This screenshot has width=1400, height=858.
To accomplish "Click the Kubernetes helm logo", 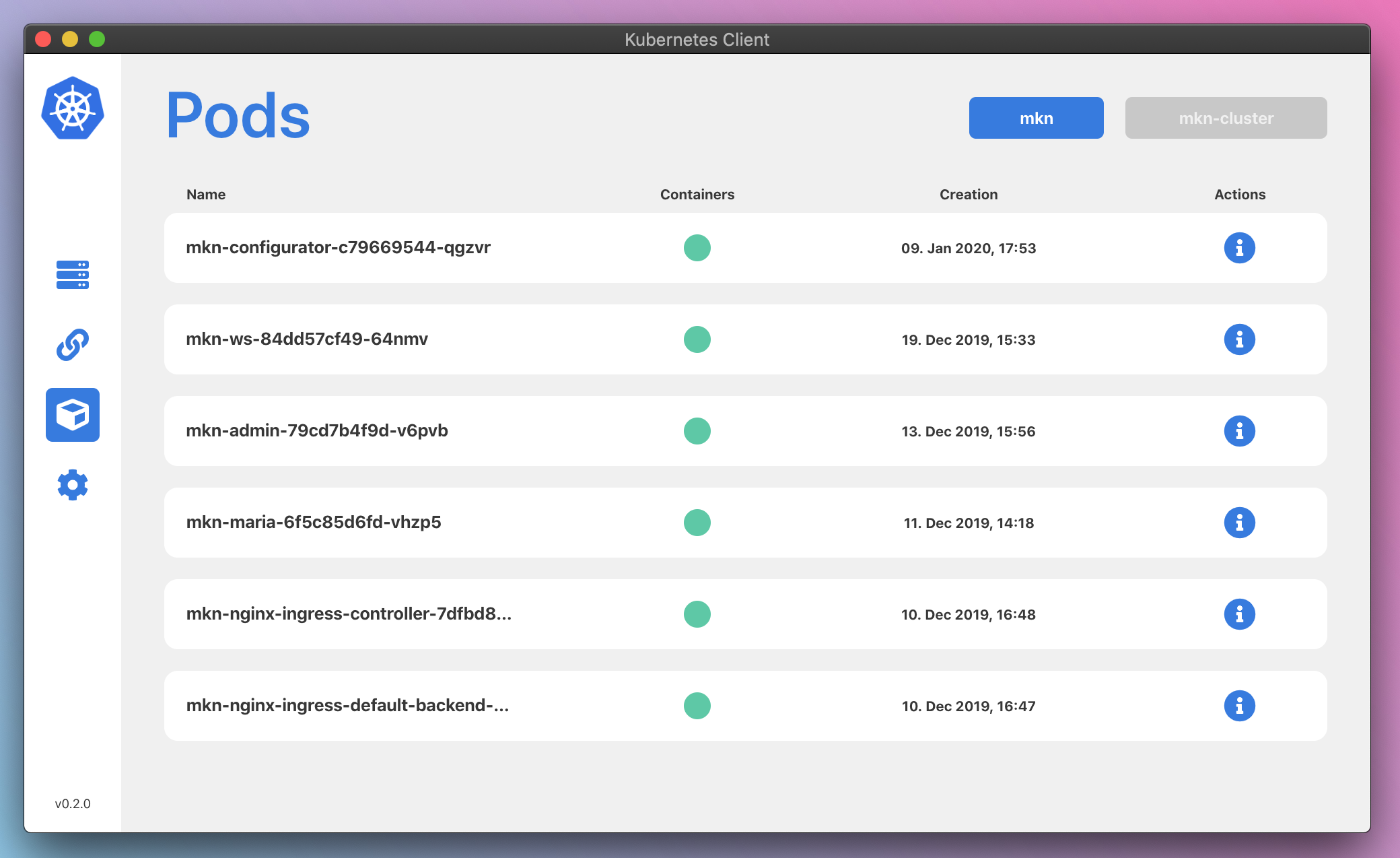I will (x=73, y=108).
